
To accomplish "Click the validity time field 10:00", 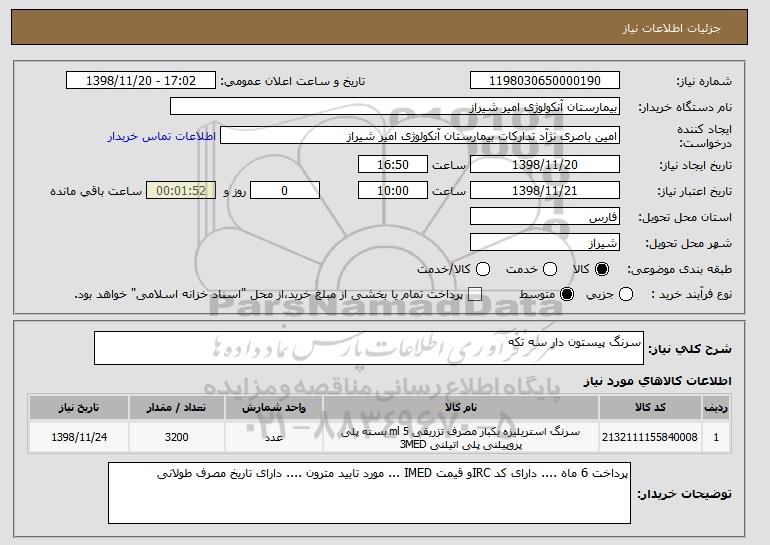I will point(393,191).
